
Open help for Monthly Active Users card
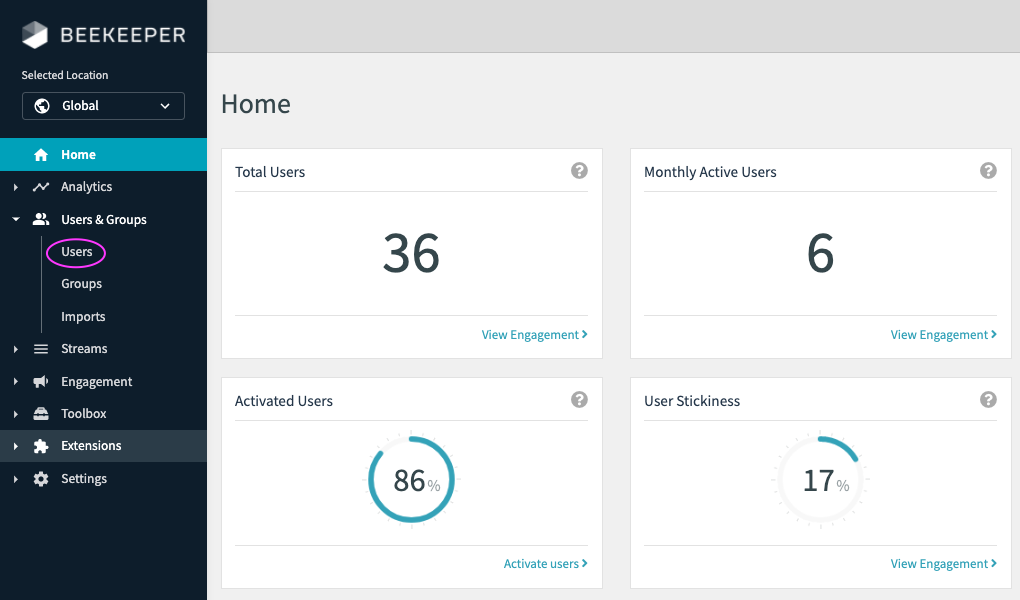click(988, 170)
